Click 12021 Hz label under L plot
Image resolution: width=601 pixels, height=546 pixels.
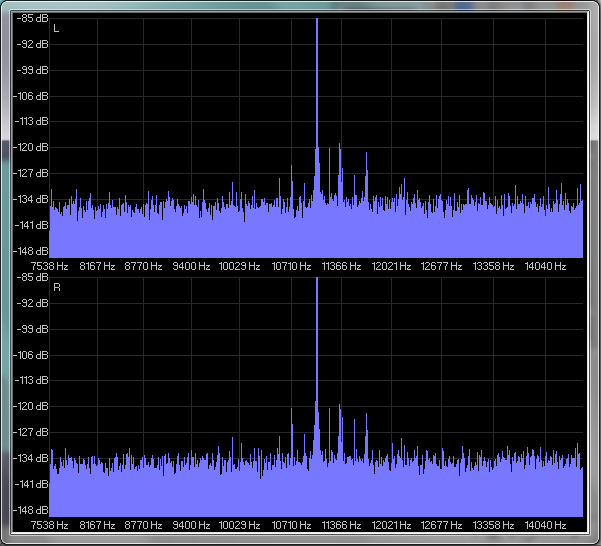point(391,266)
